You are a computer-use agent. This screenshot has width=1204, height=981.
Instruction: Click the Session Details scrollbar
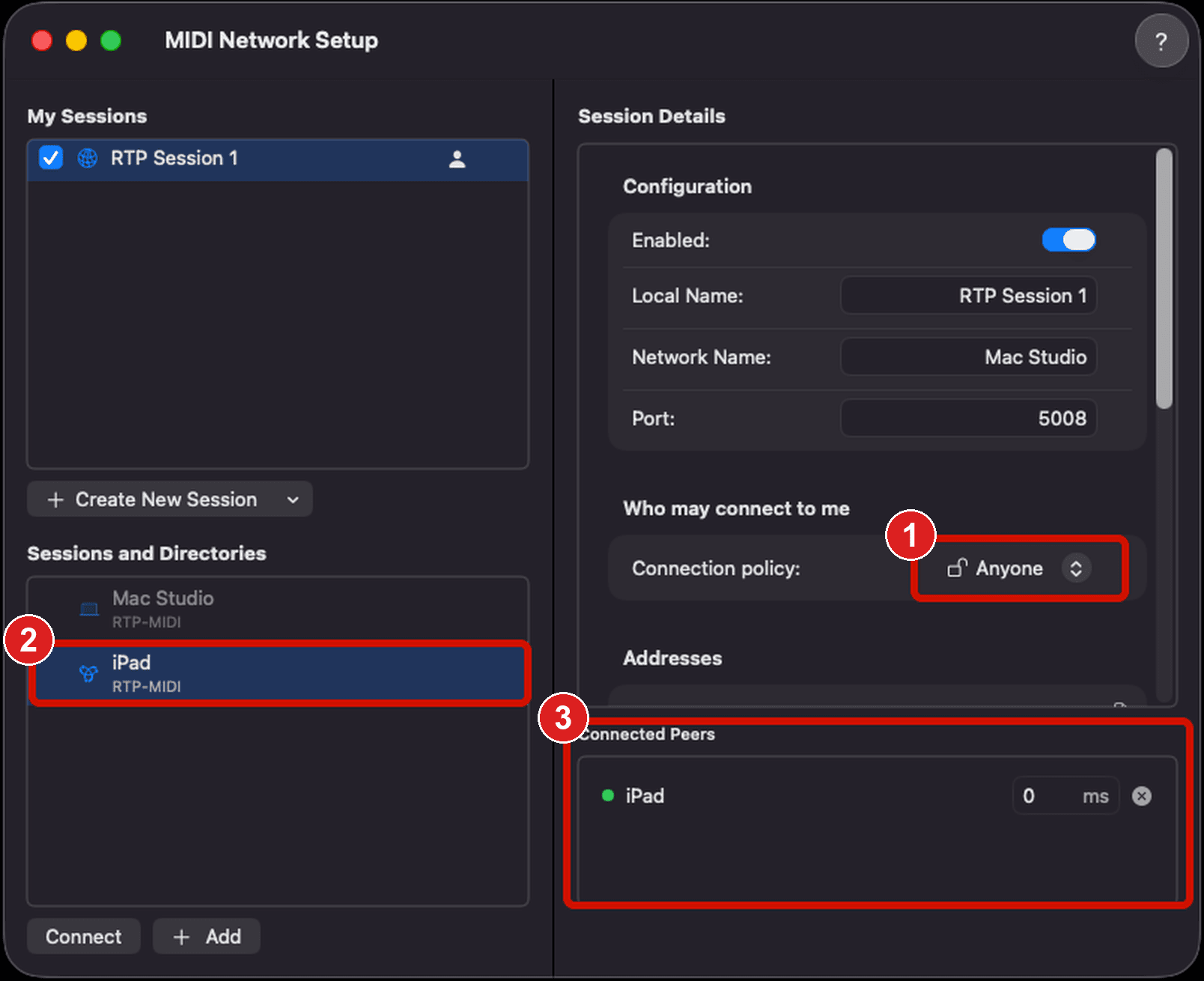(1164, 279)
